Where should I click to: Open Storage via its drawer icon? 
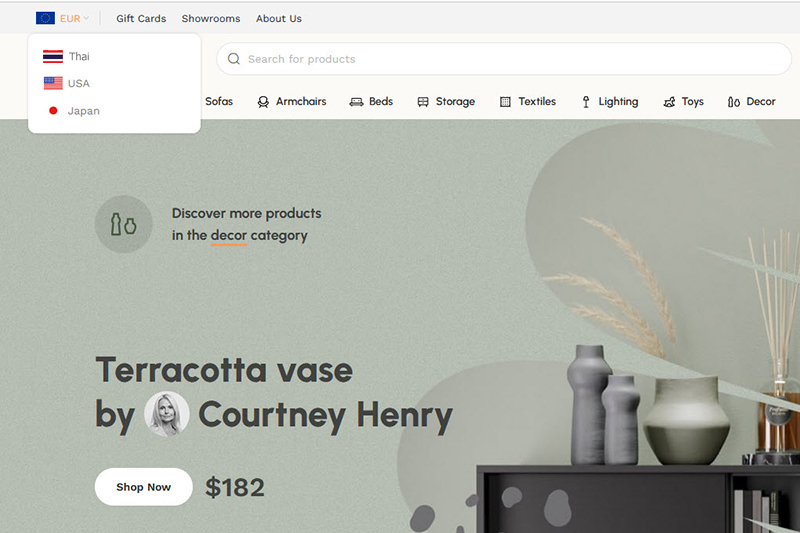(x=423, y=102)
